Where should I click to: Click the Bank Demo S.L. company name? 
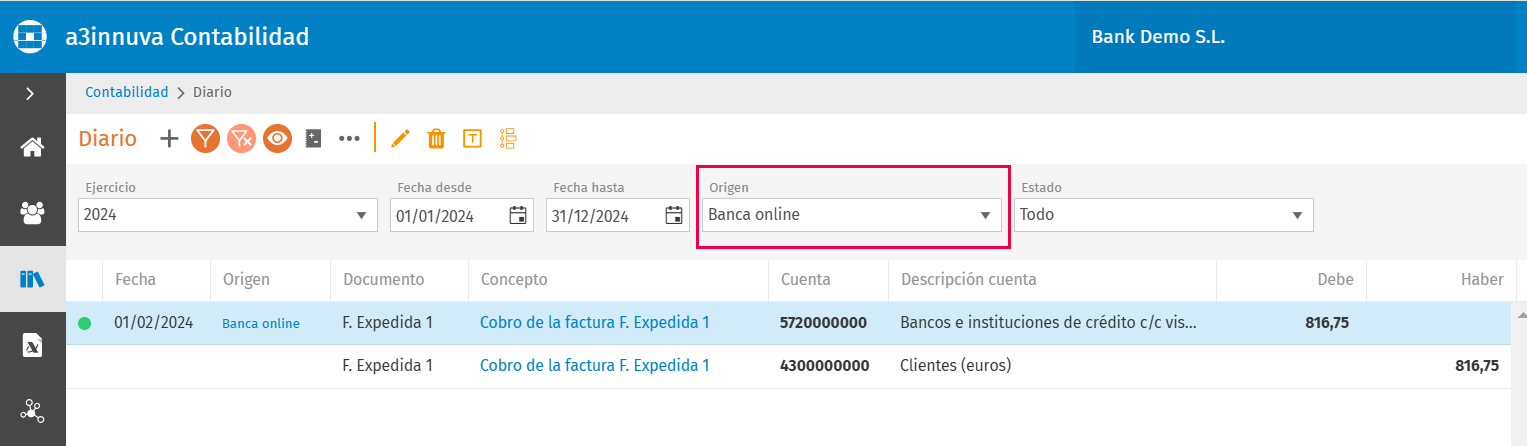1158,38
